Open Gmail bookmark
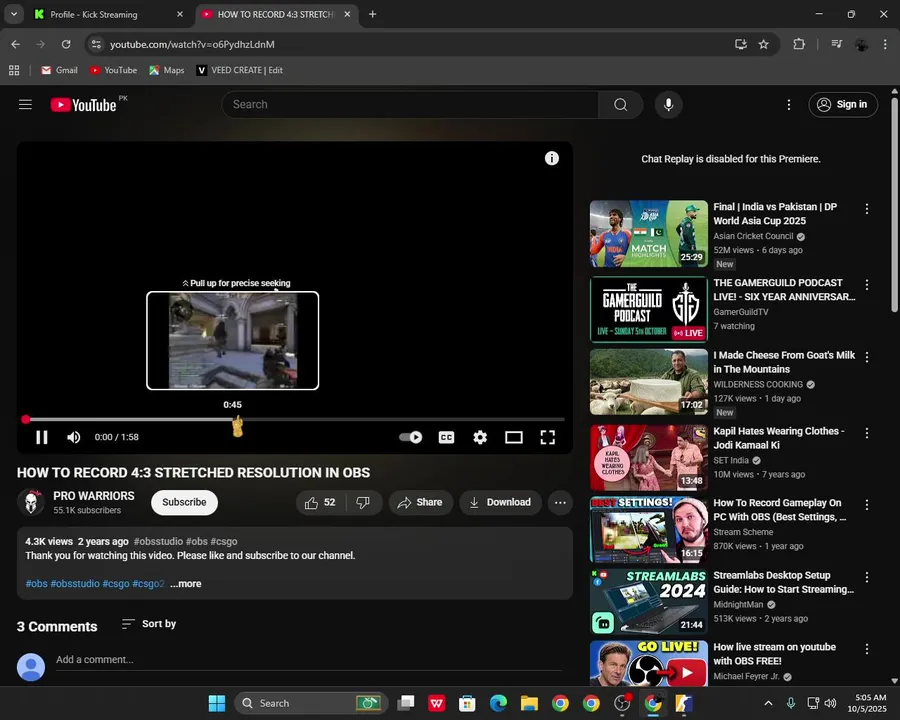This screenshot has width=900, height=720. coord(60,70)
